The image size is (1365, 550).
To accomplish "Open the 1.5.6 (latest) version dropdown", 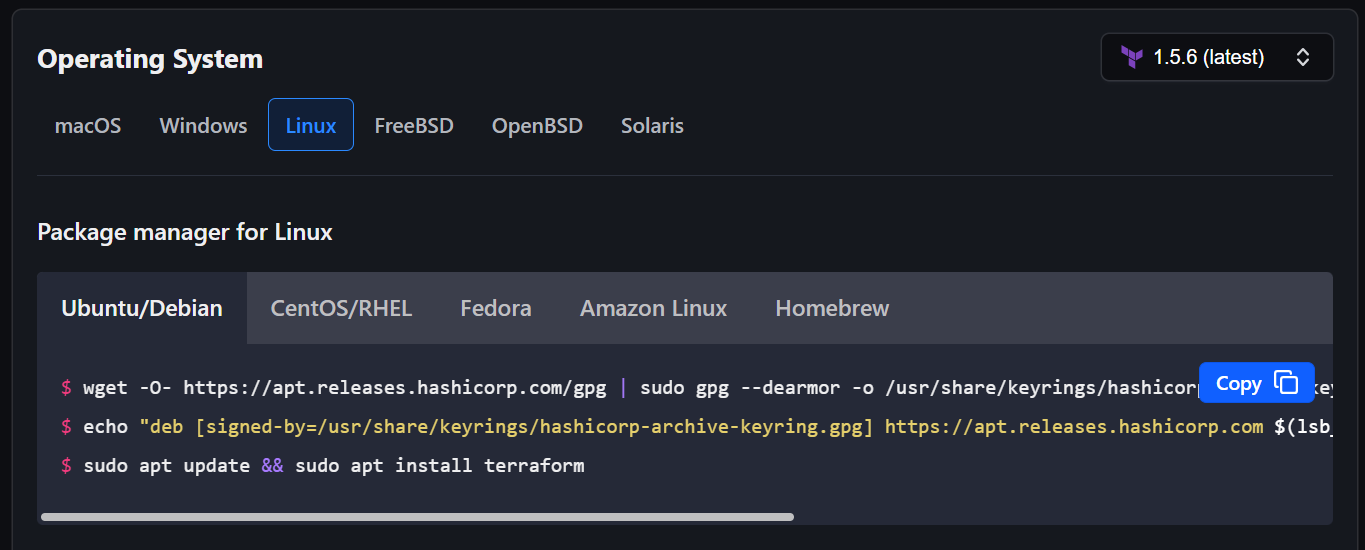I will tap(1217, 57).
